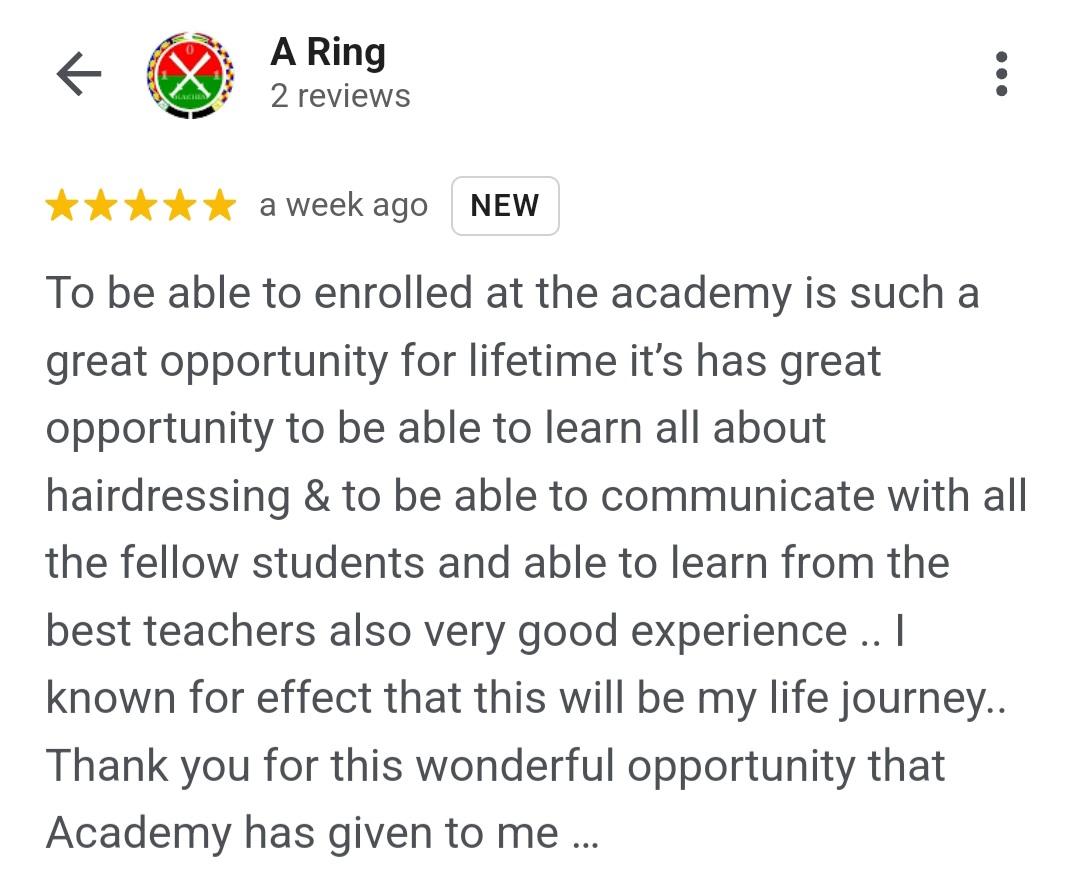
Task: Click the second yellow rating star
Action: [101, 205]
